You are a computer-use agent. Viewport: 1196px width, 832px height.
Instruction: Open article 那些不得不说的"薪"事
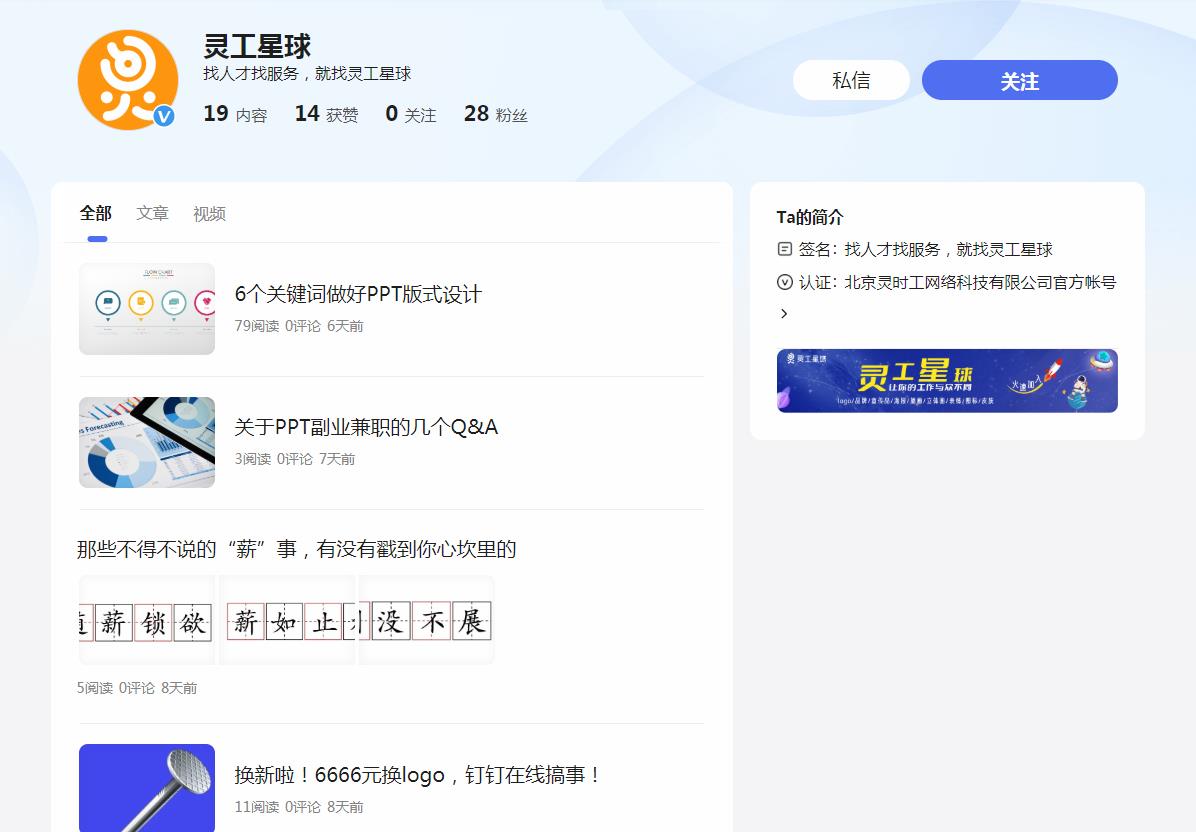(x=297, y=549)
